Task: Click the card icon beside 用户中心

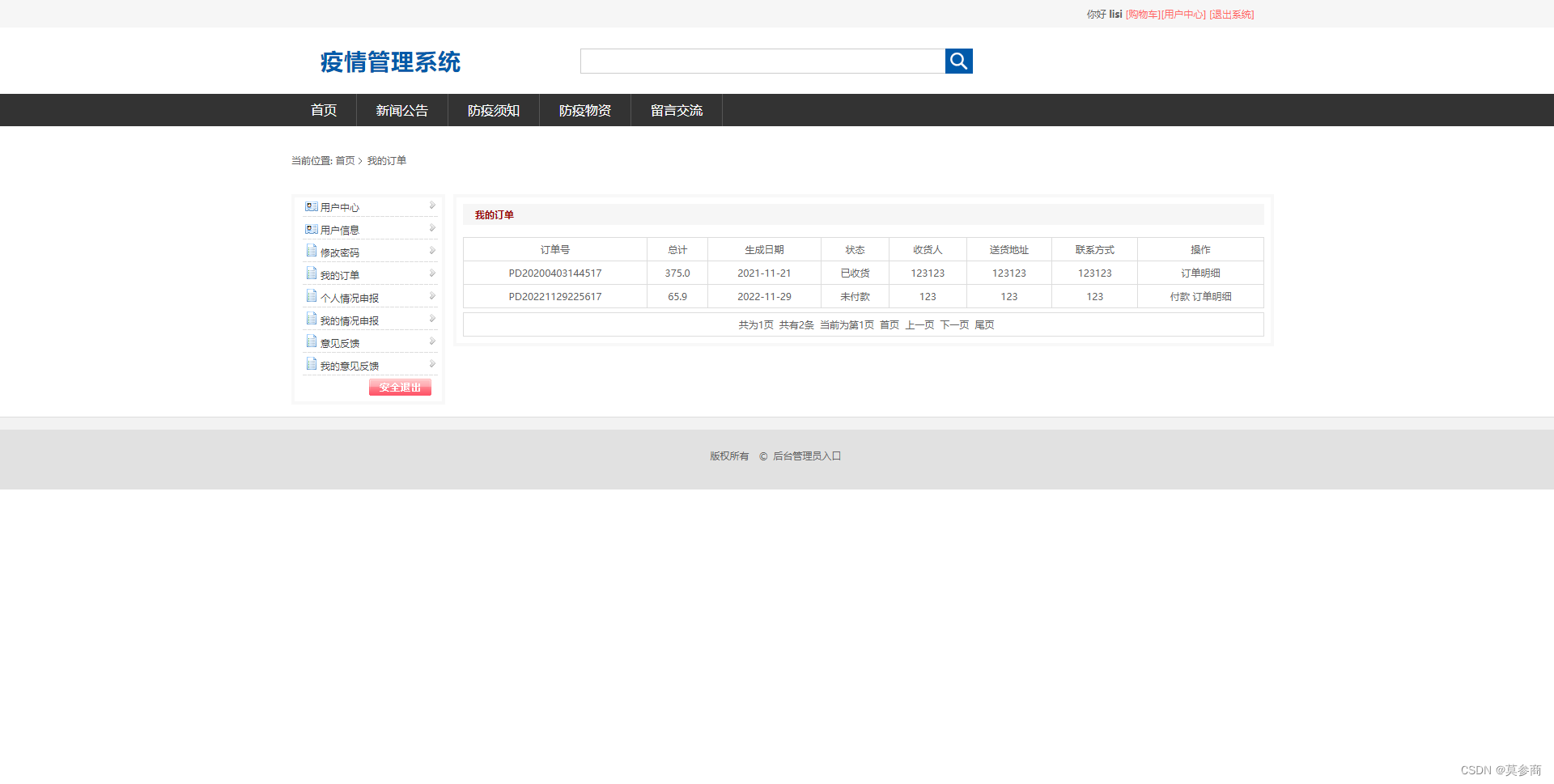Action: [312, 207]
